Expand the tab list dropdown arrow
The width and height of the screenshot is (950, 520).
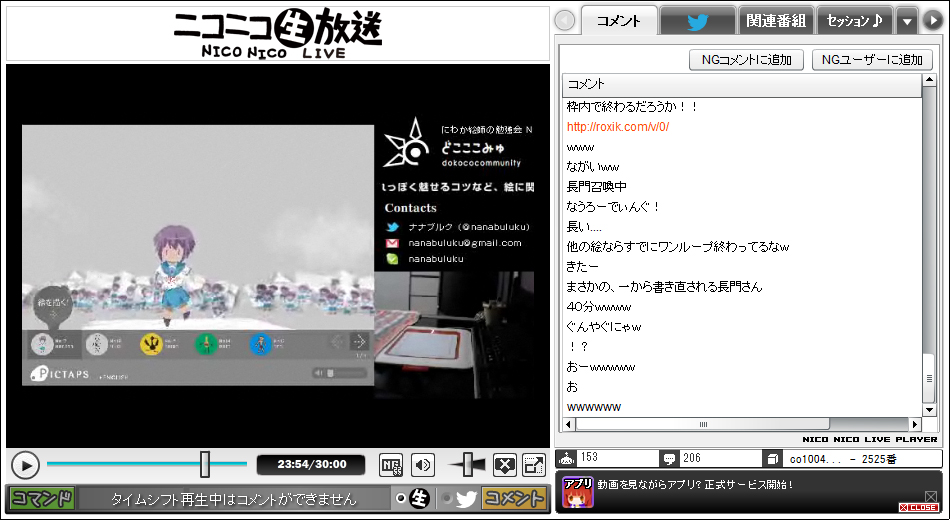click(907, 22)
